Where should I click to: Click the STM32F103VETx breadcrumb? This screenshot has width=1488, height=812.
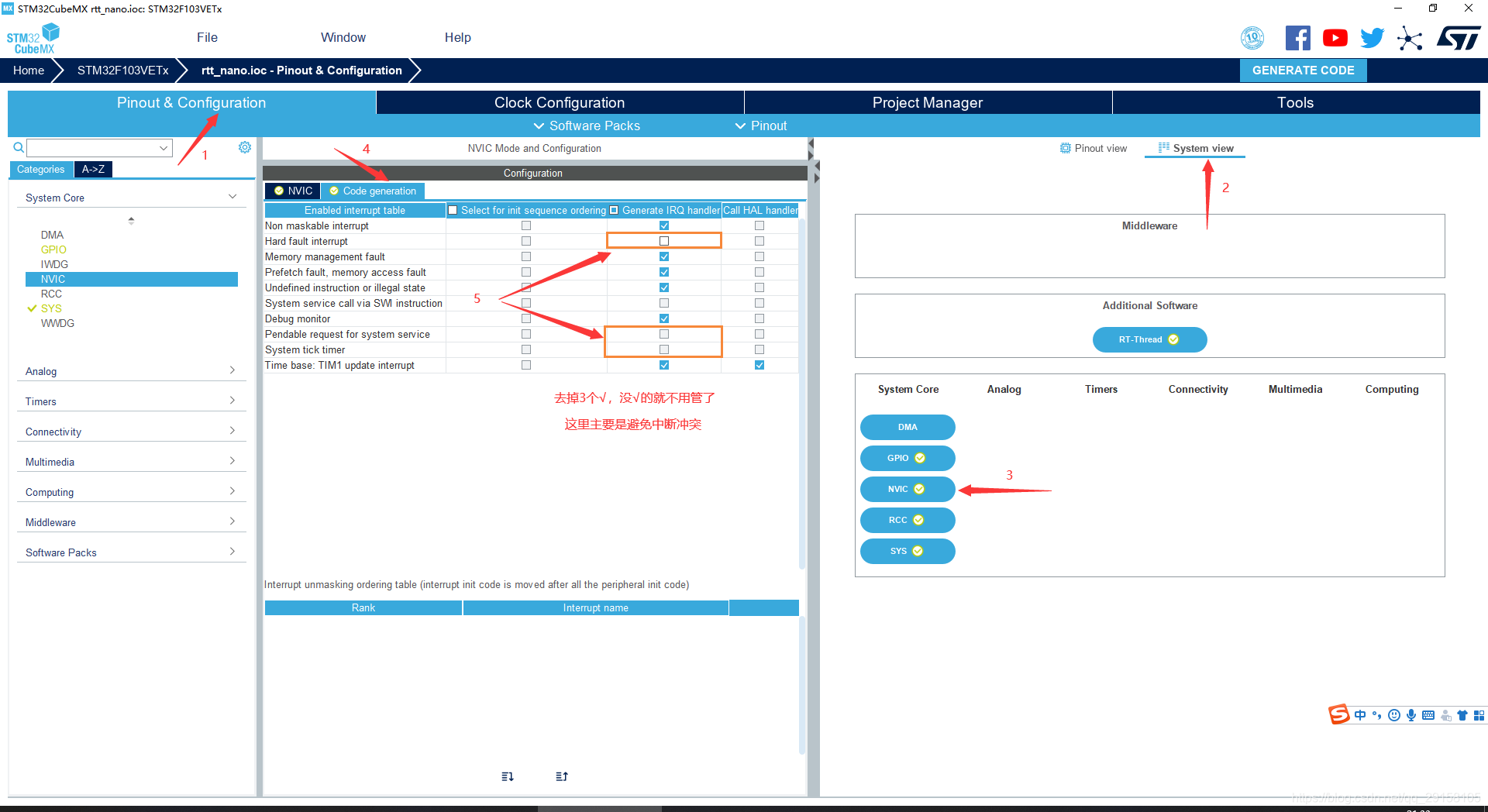pyautogui.click(x=122, y=70)
